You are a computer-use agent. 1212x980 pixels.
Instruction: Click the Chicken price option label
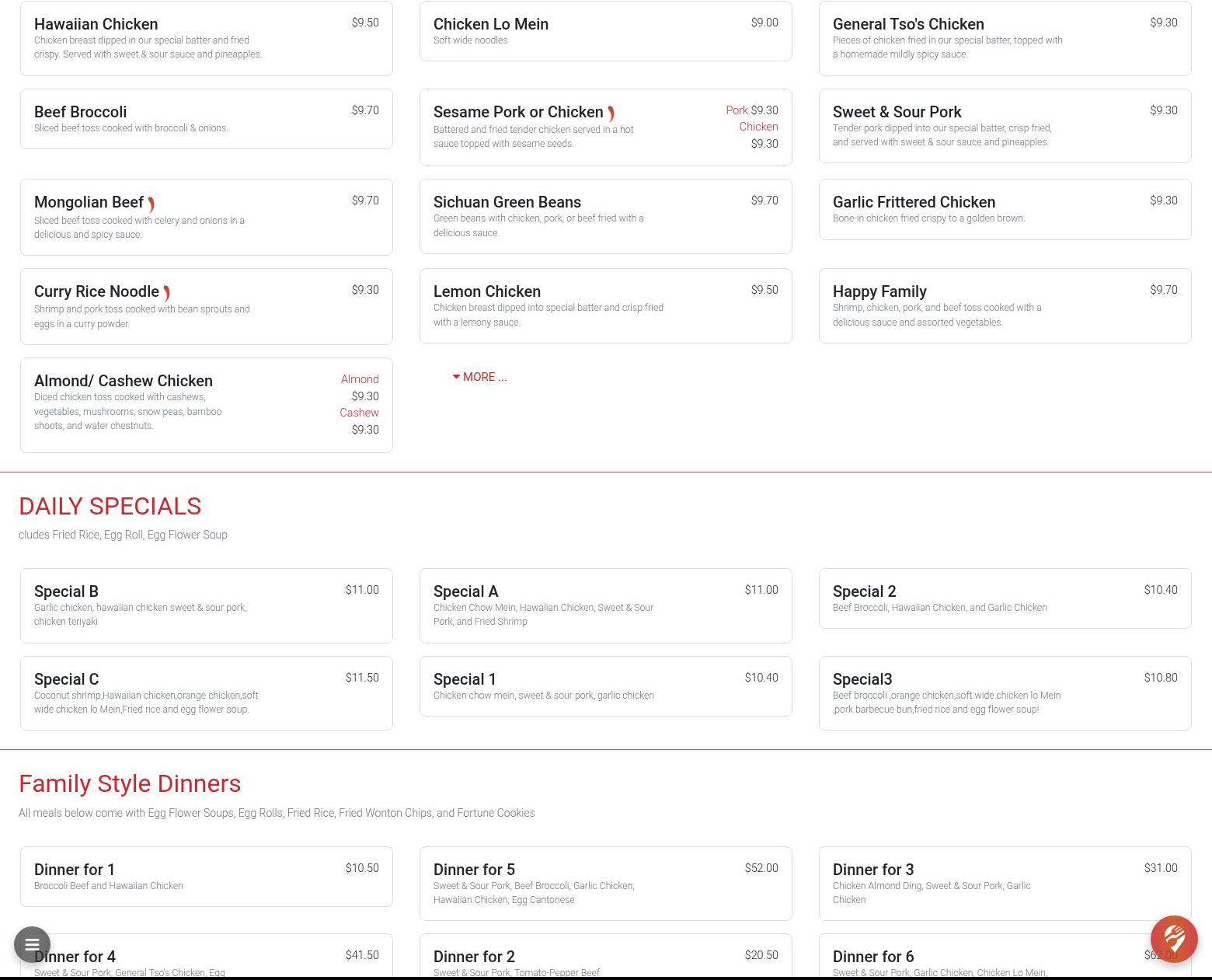[758, 127]
